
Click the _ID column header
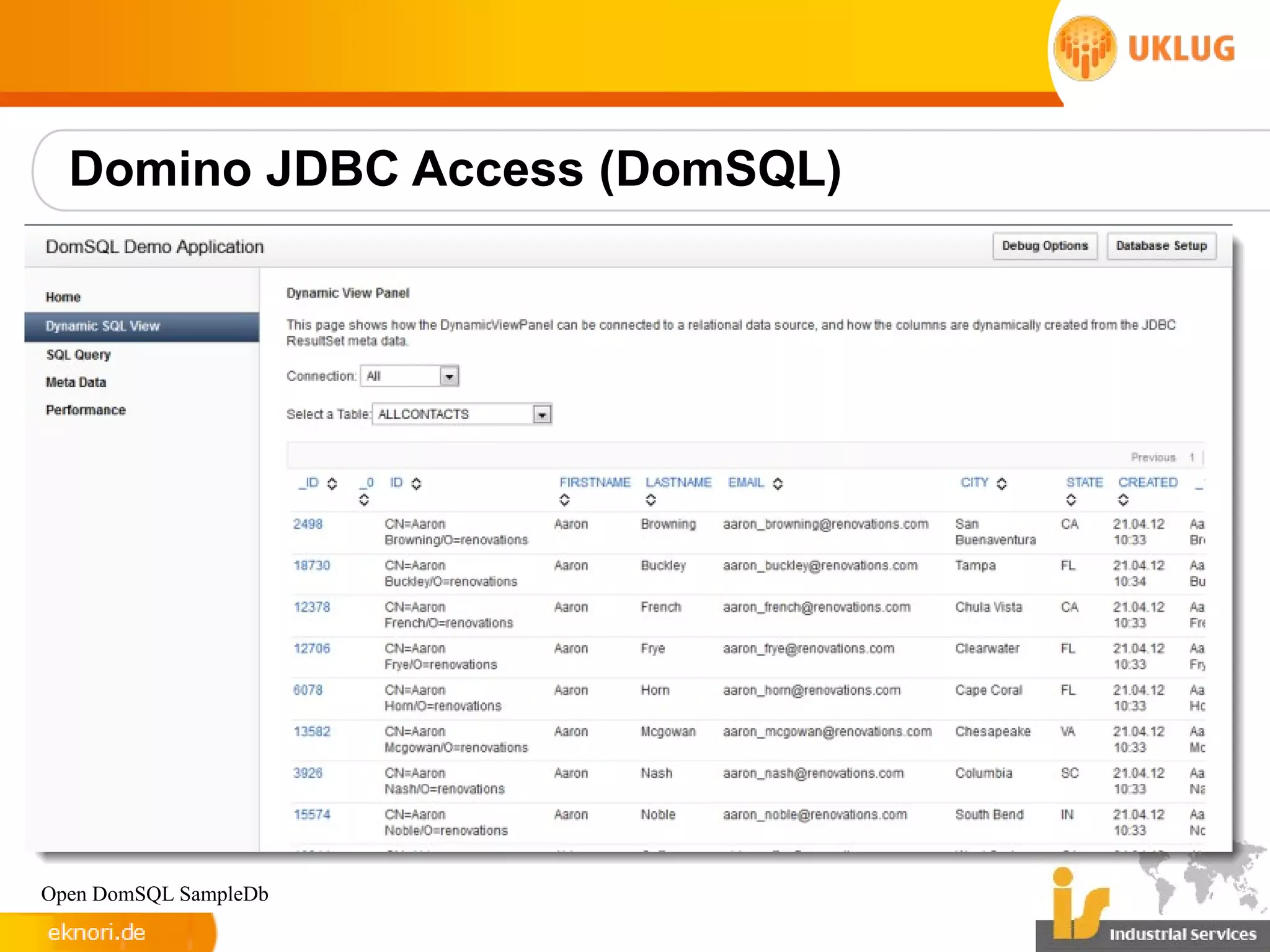[308, 483]
